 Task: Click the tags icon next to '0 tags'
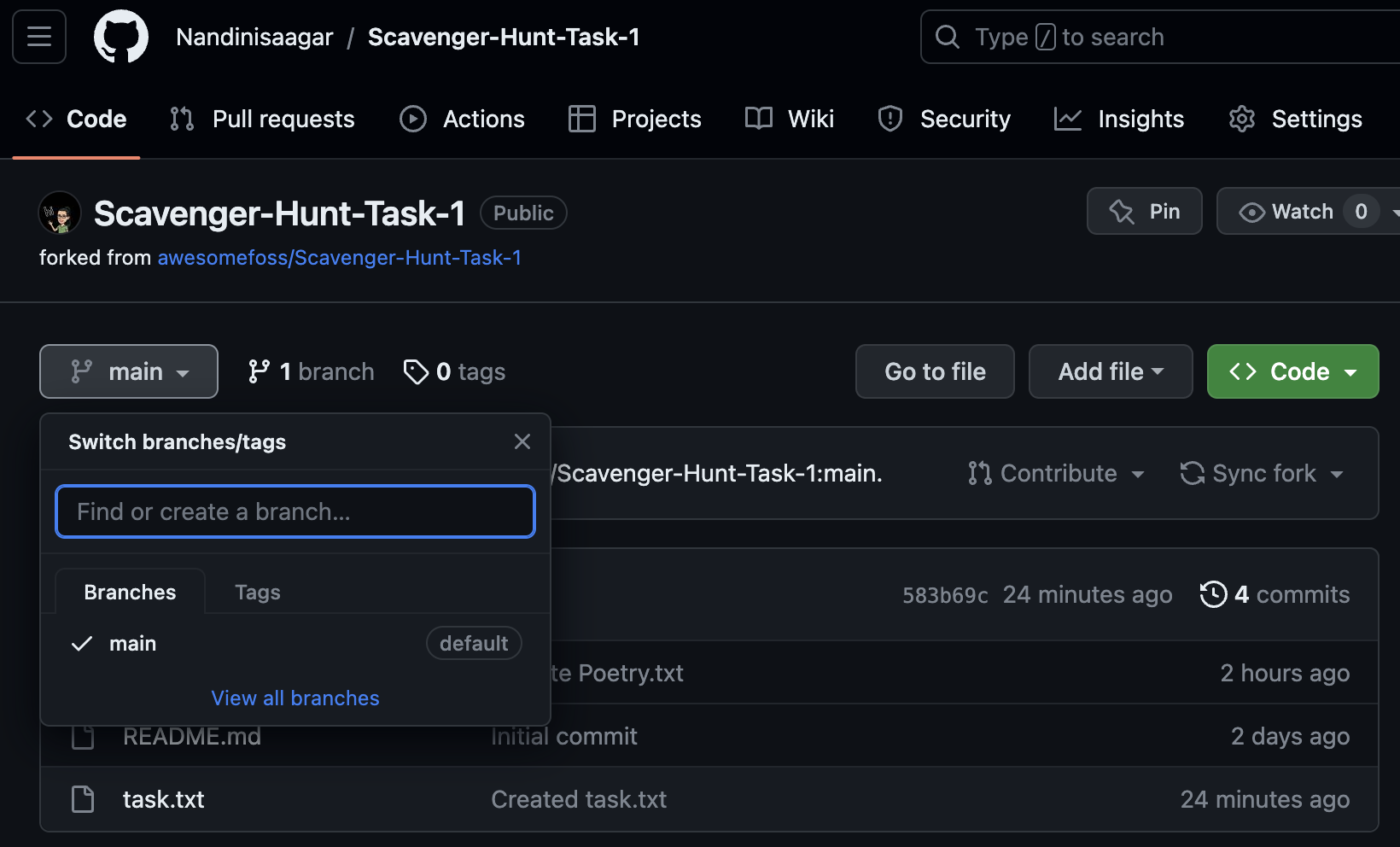pos(417,371)
